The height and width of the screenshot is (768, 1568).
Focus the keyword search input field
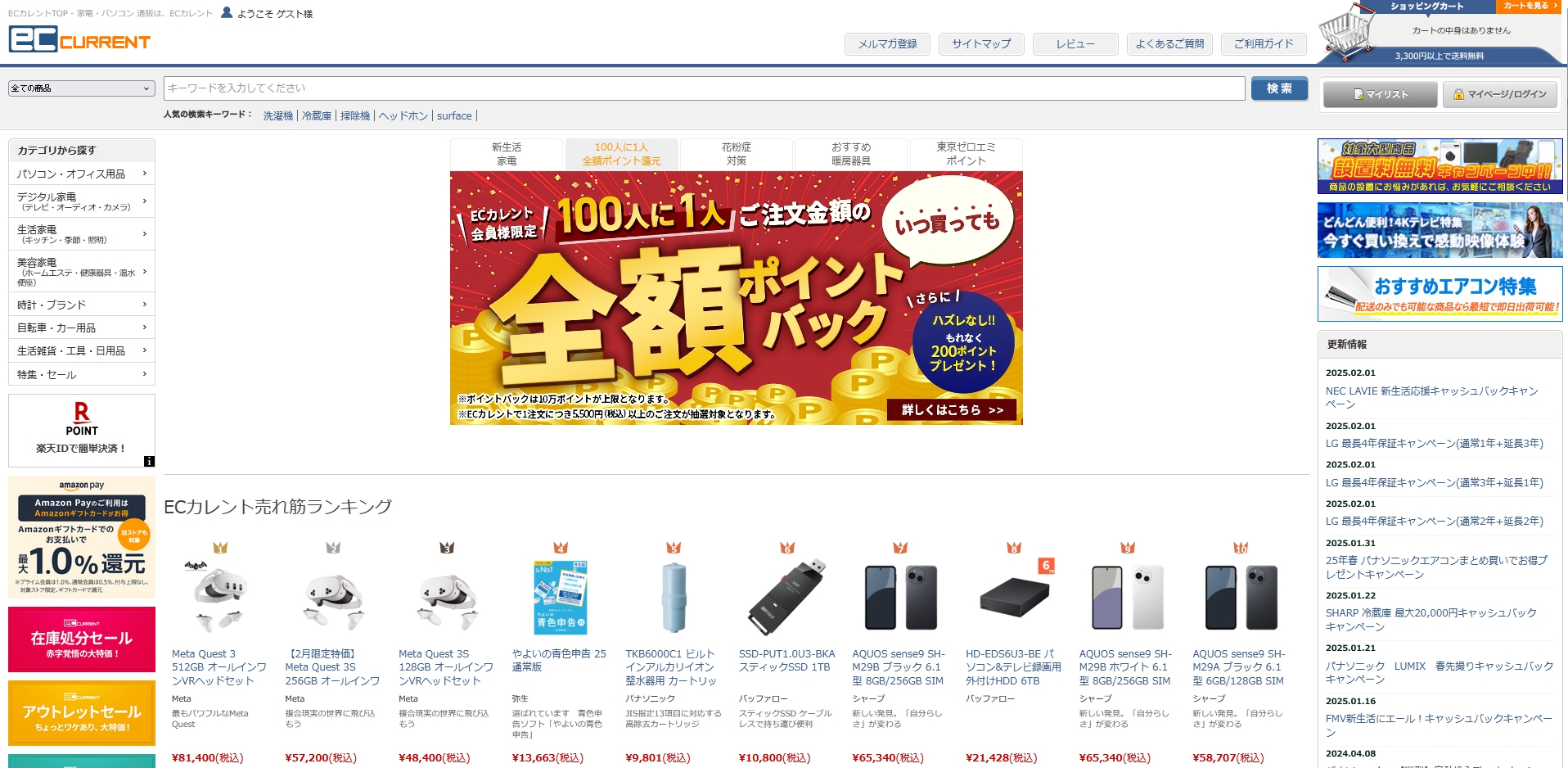(705, 88)
